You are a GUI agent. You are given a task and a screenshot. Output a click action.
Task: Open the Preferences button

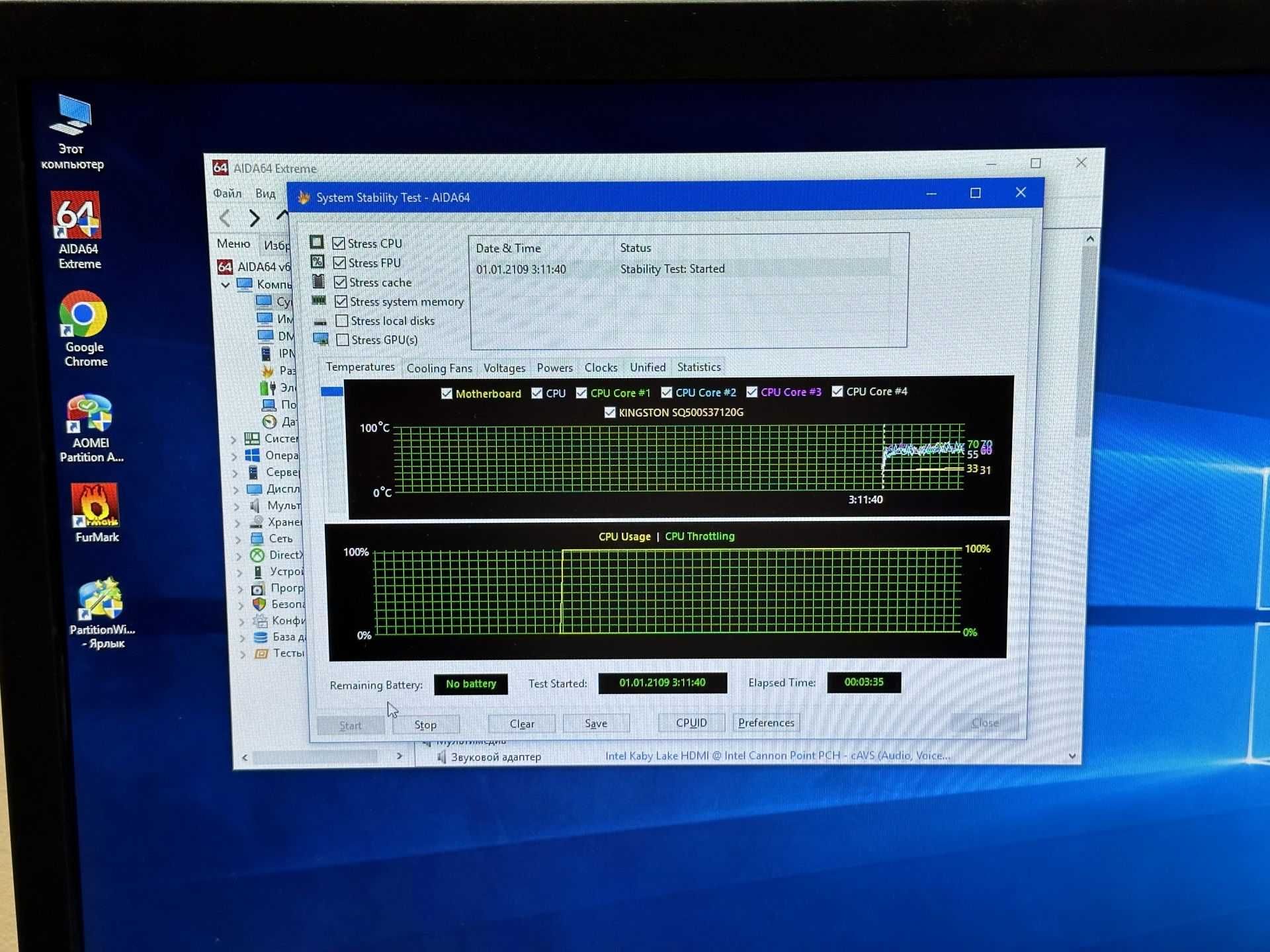766,723
